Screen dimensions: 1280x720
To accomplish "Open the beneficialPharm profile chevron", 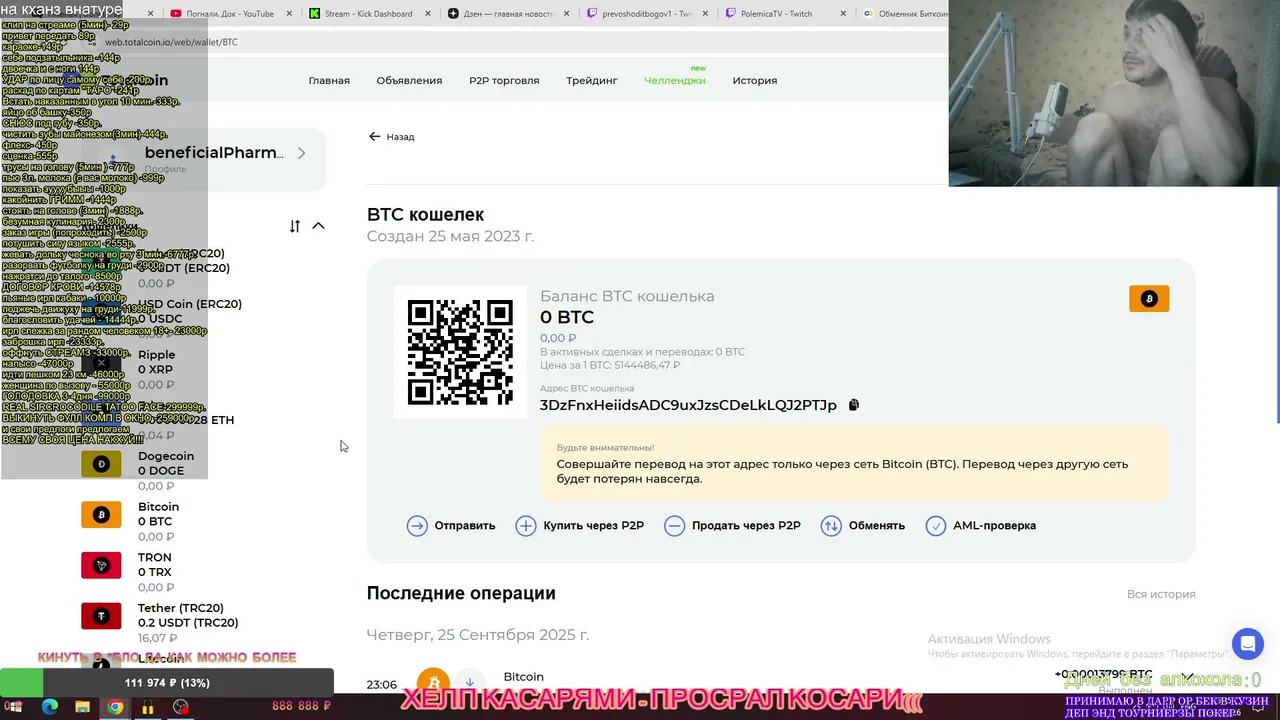I will (x=301, y=153).
